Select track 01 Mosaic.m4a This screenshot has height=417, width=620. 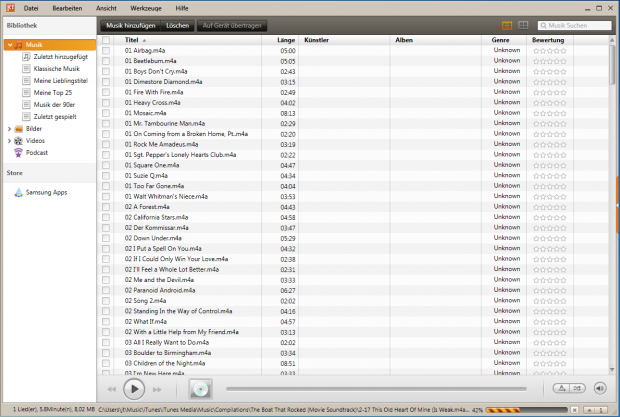point(146,113)
